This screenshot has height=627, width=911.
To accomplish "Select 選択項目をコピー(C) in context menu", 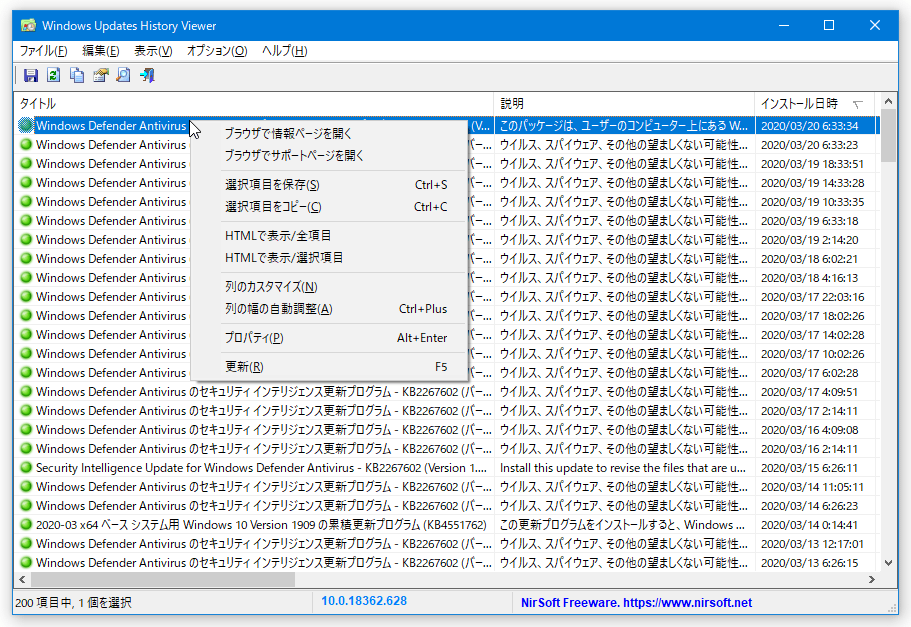I will pos(329,207).
